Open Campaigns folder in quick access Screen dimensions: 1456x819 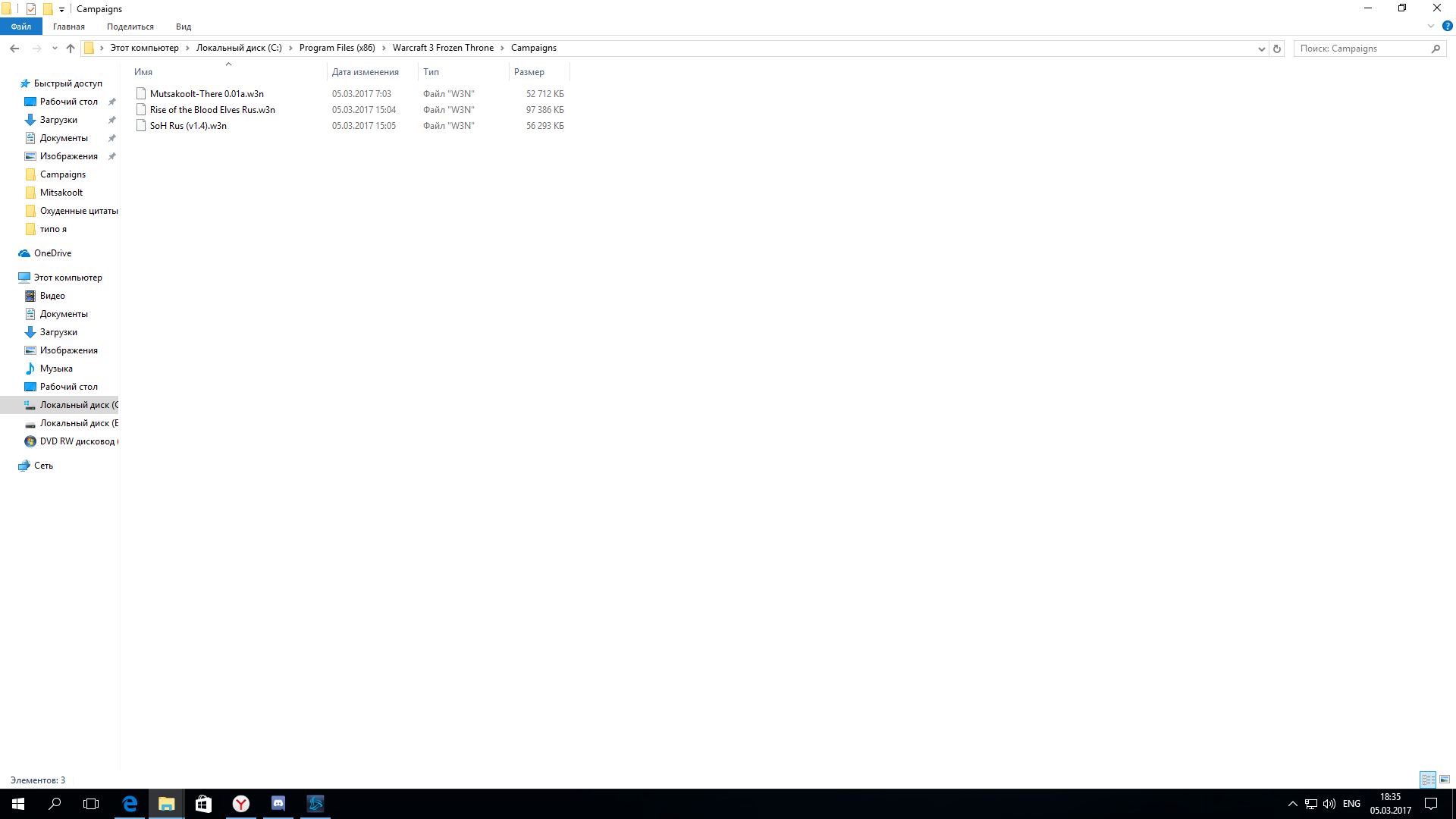tap(62, 174)
